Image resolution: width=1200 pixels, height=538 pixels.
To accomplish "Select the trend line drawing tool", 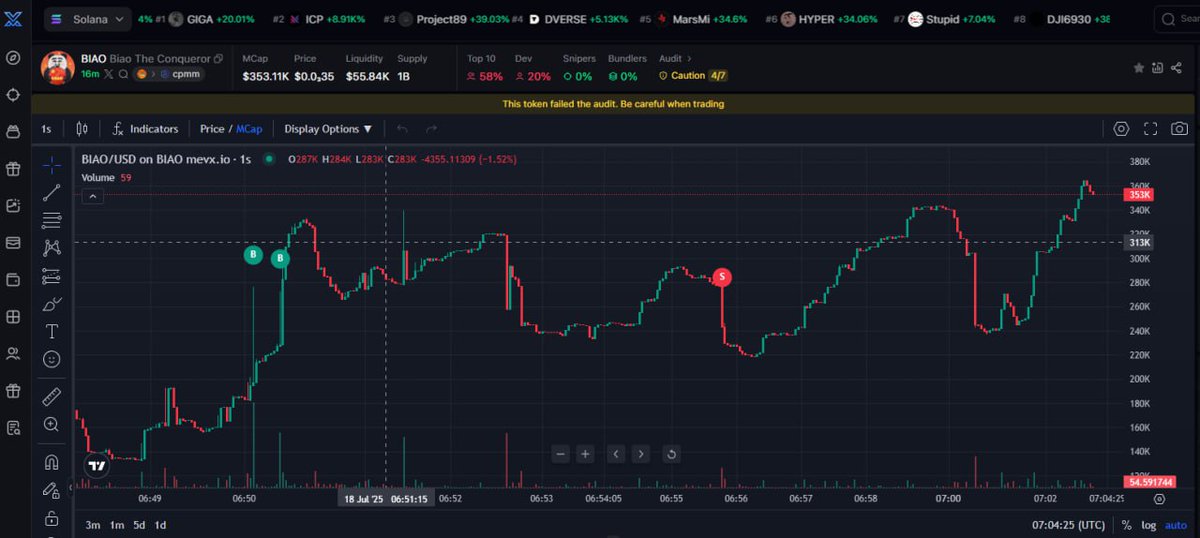I will point(52,193).
